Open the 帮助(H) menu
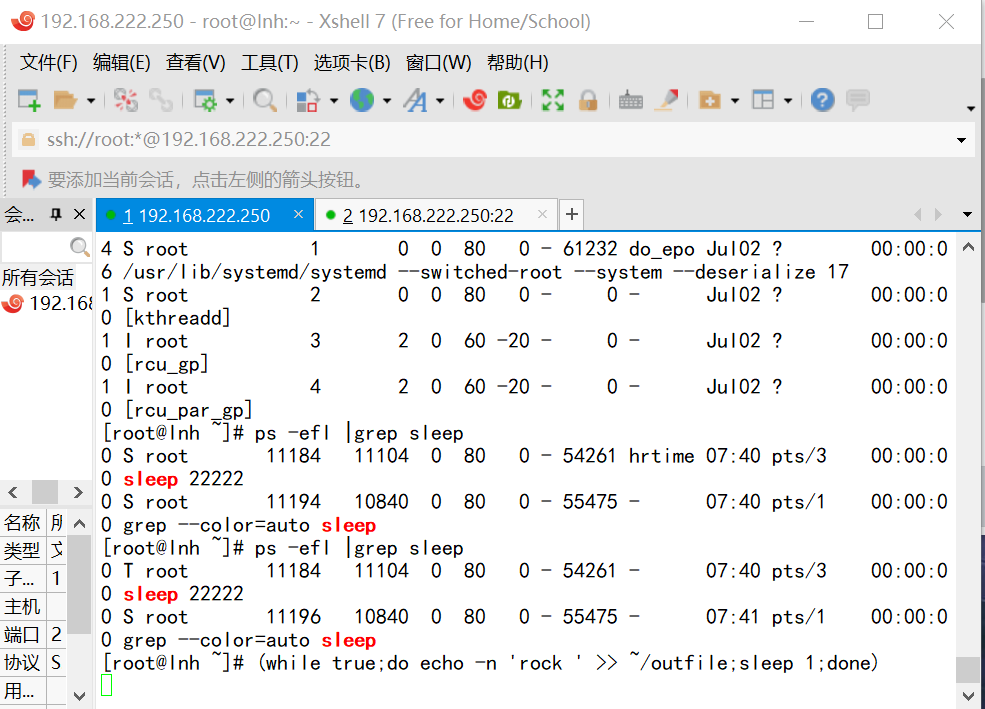This screenshot has height=709, width=985. click(517, 63)
